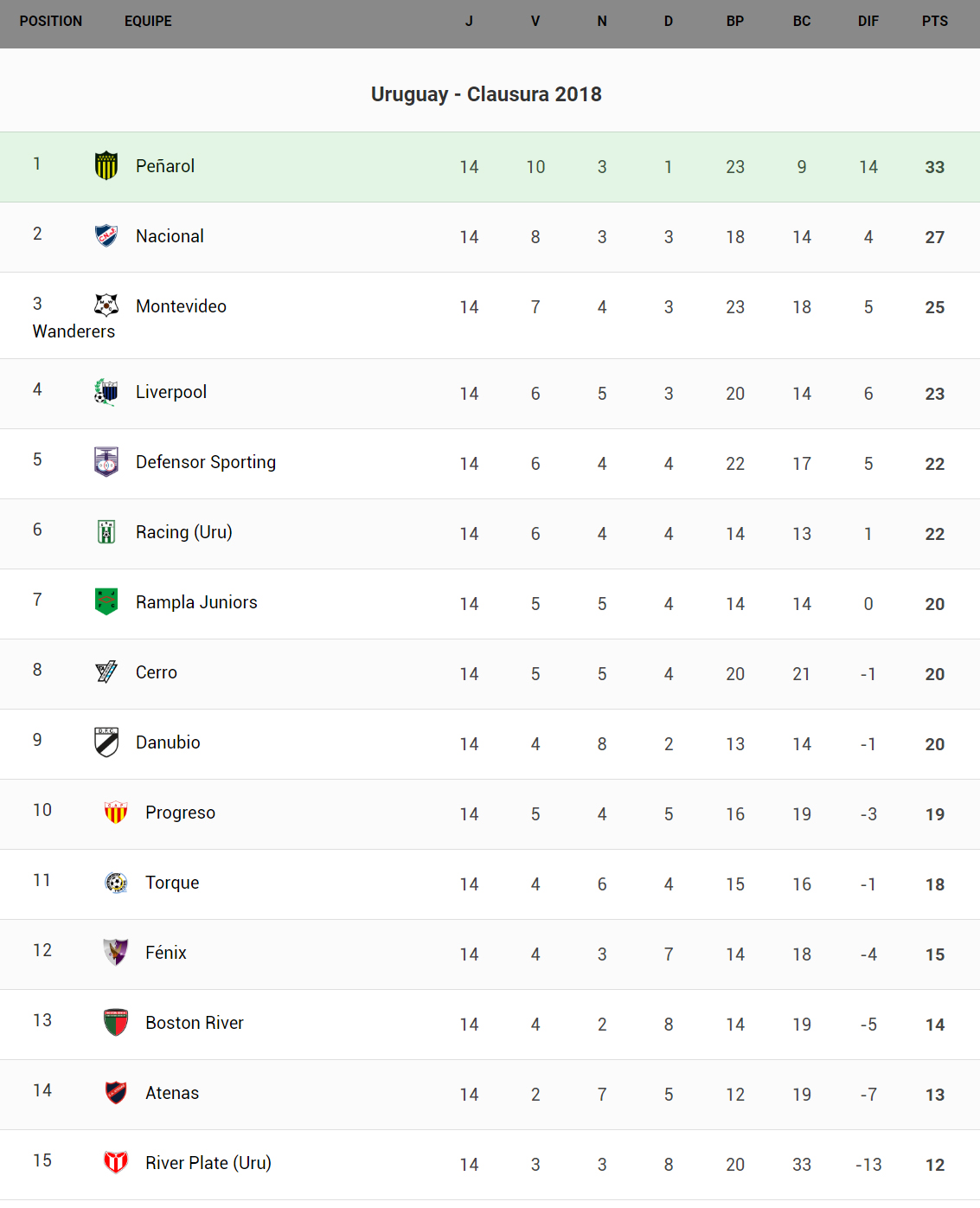Image resolution: width=980 pixels, height=1208 pixels.
Task: Open the Racing (Uru) team link
Action: [183, 532]
